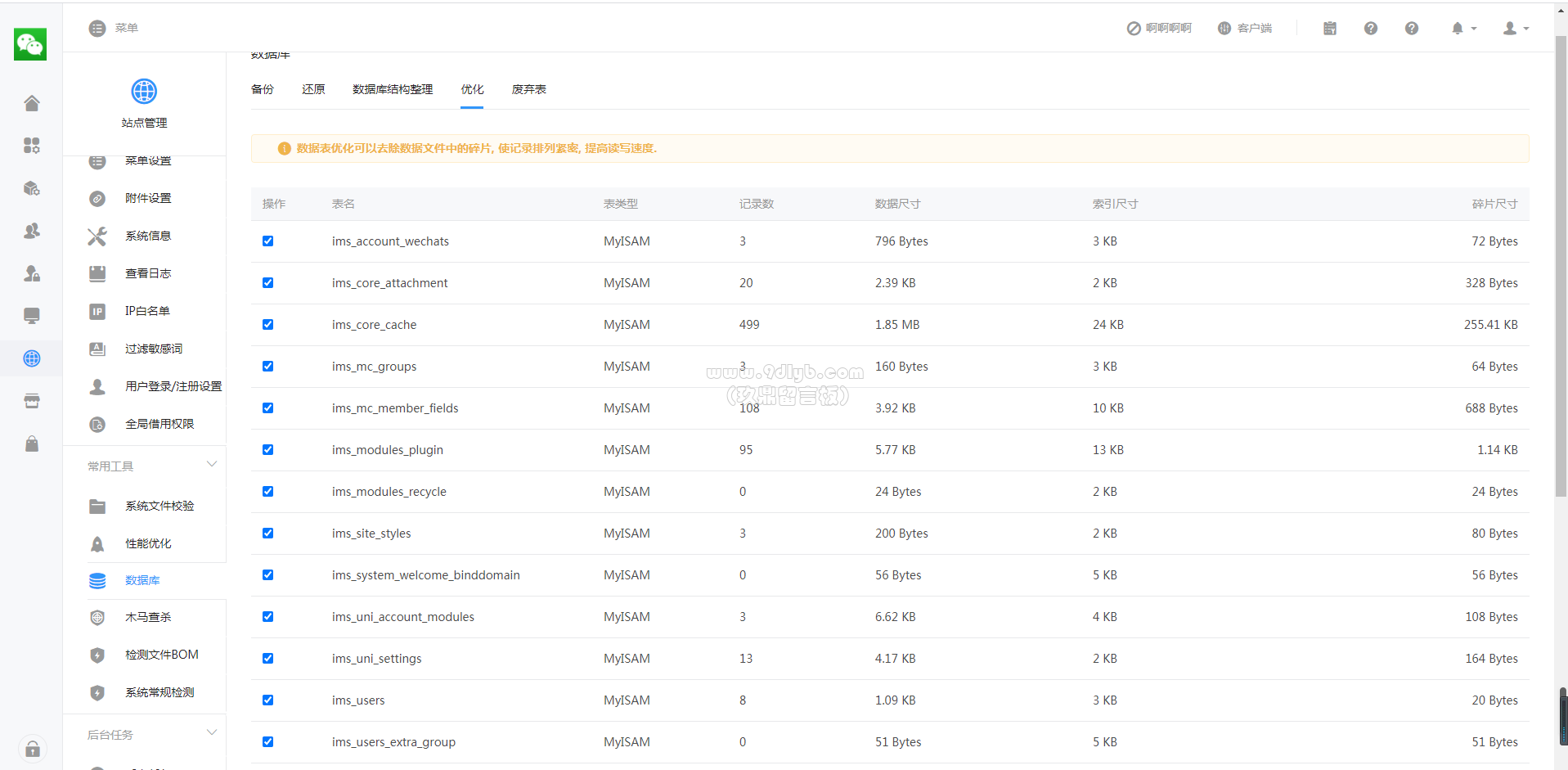This screenshot has width=1568, height=770.
Task: Click the round lock icon at rail bottom
Action: coord(33,749)
